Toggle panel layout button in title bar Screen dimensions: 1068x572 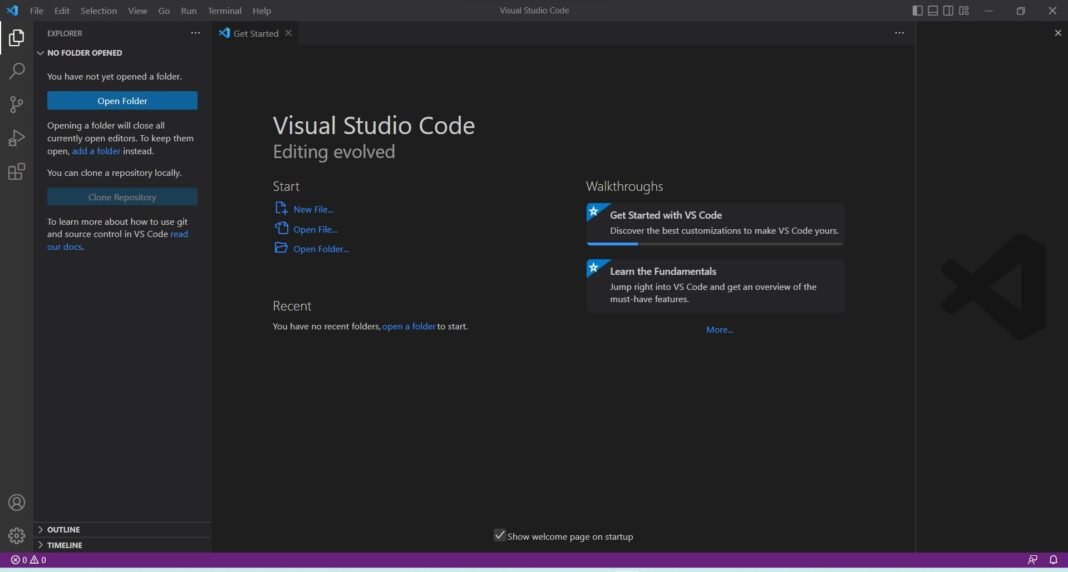[x=933, y=11]
